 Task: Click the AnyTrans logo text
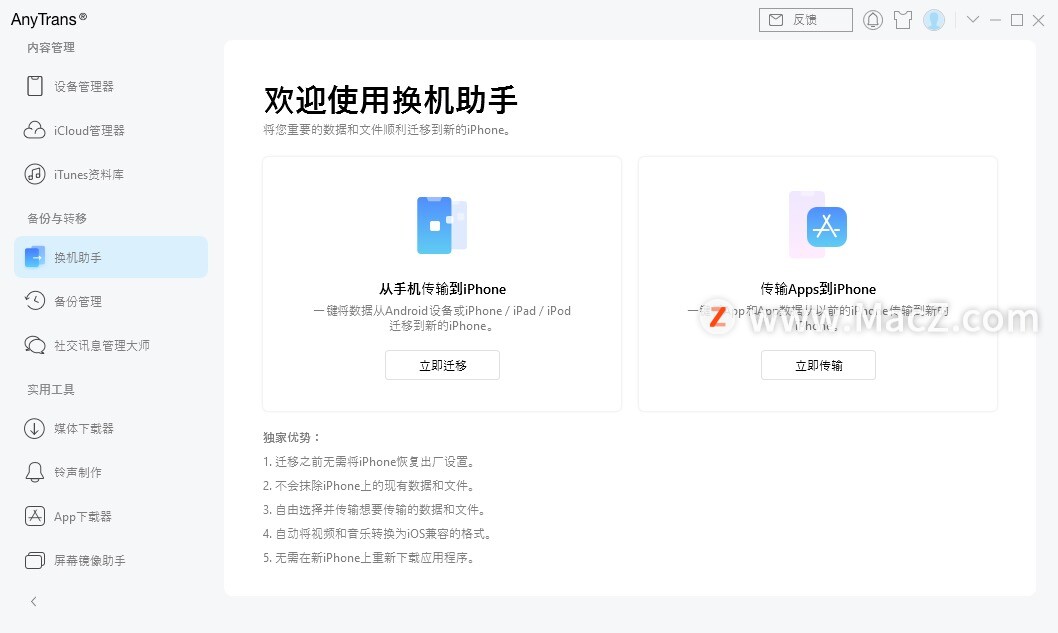[x=49, y=19]
